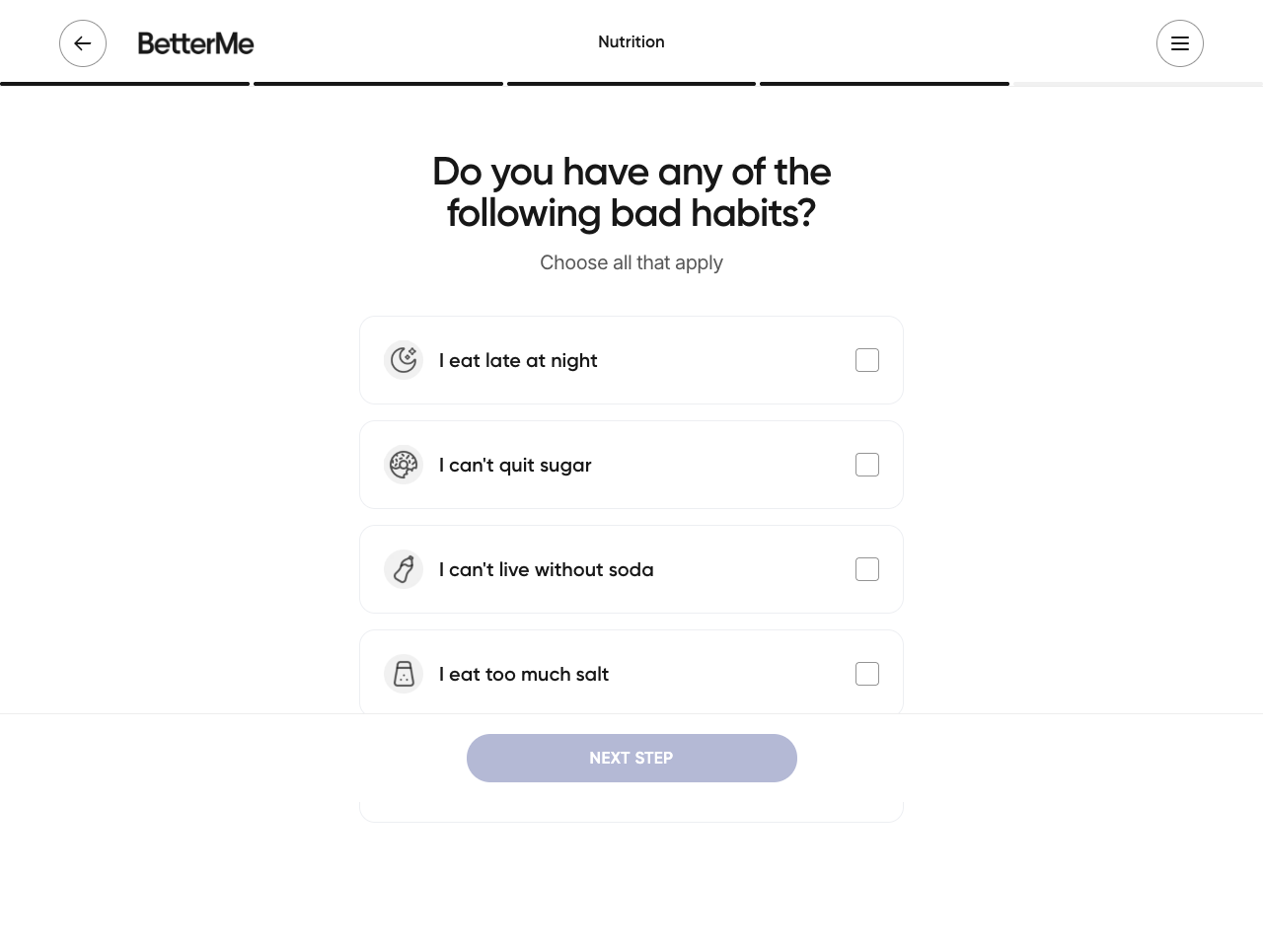This screenshot has height=952, width=1263.
Task: Pick the "I can't live without soda" label
Action: tap(546, 570)
